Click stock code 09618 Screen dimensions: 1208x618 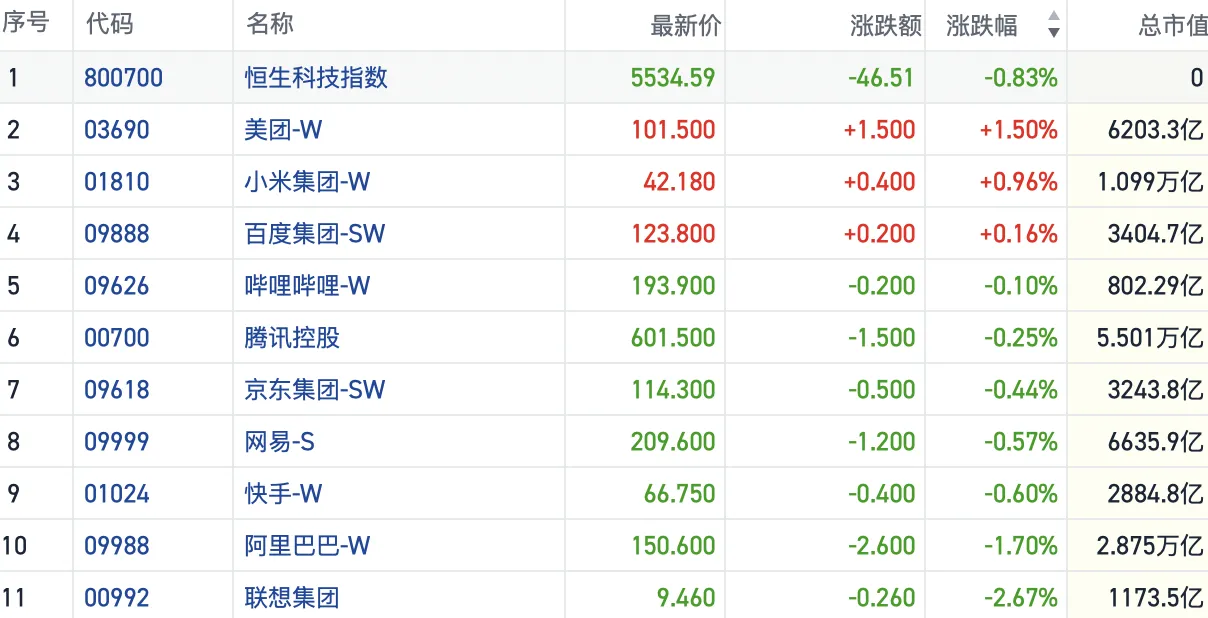(117, 389)
